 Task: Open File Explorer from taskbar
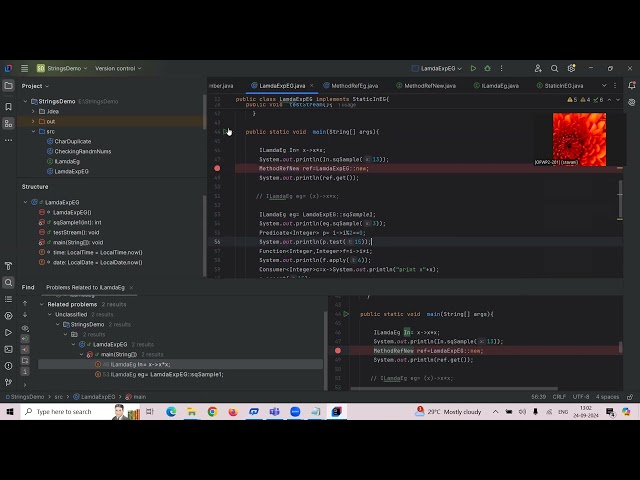[x=191, y=412]
